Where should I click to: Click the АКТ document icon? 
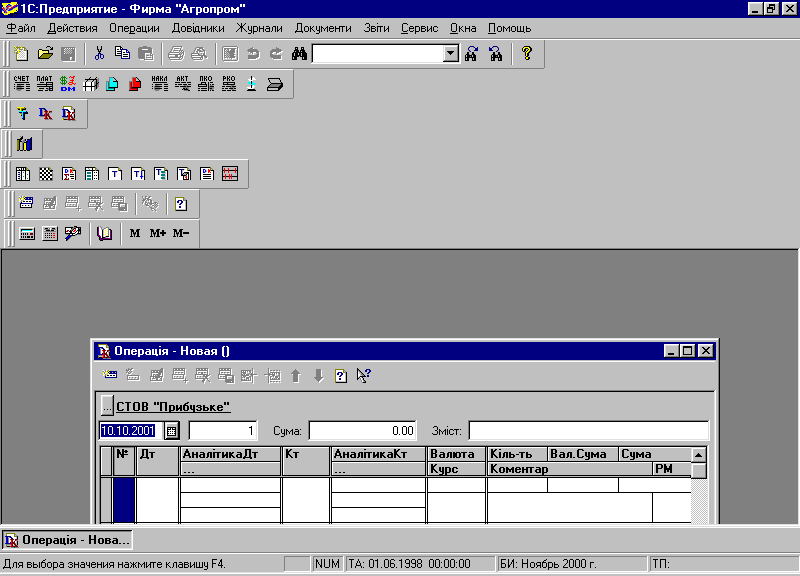click(x=183, y=84)
